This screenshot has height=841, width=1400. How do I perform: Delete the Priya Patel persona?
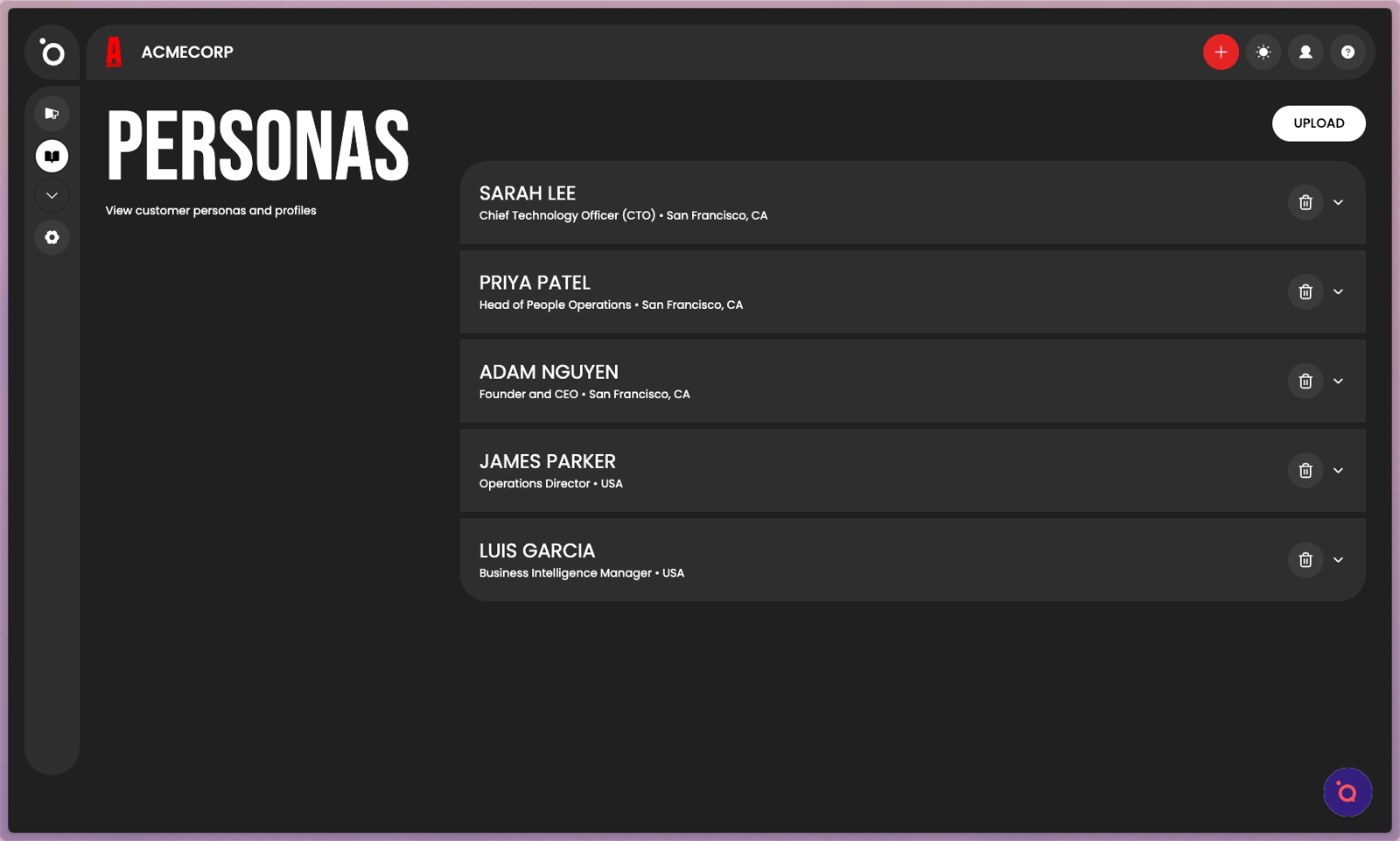pyautogui.click(x=1305, y=292)
